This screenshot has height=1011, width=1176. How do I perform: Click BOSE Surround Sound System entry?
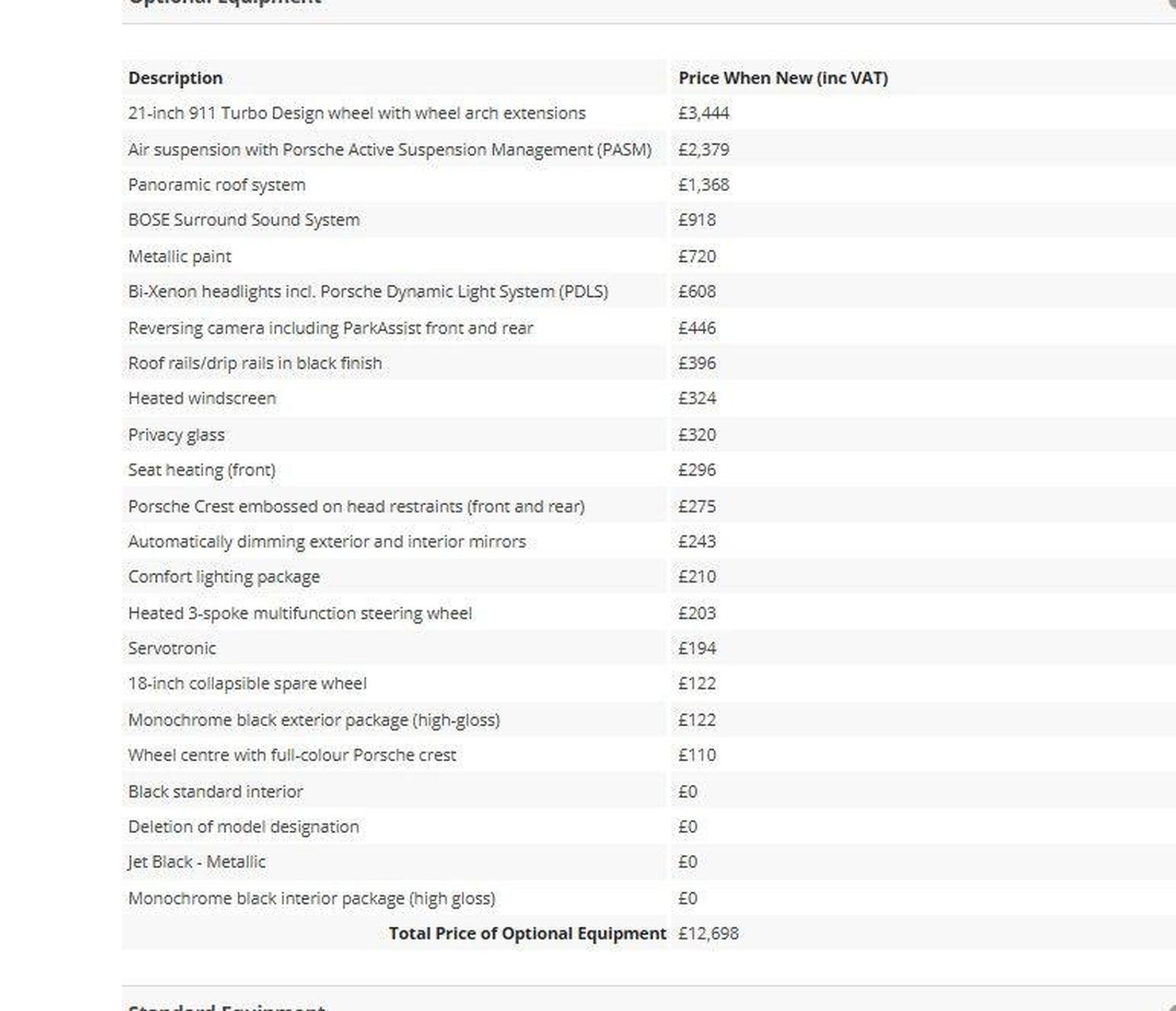243,220
